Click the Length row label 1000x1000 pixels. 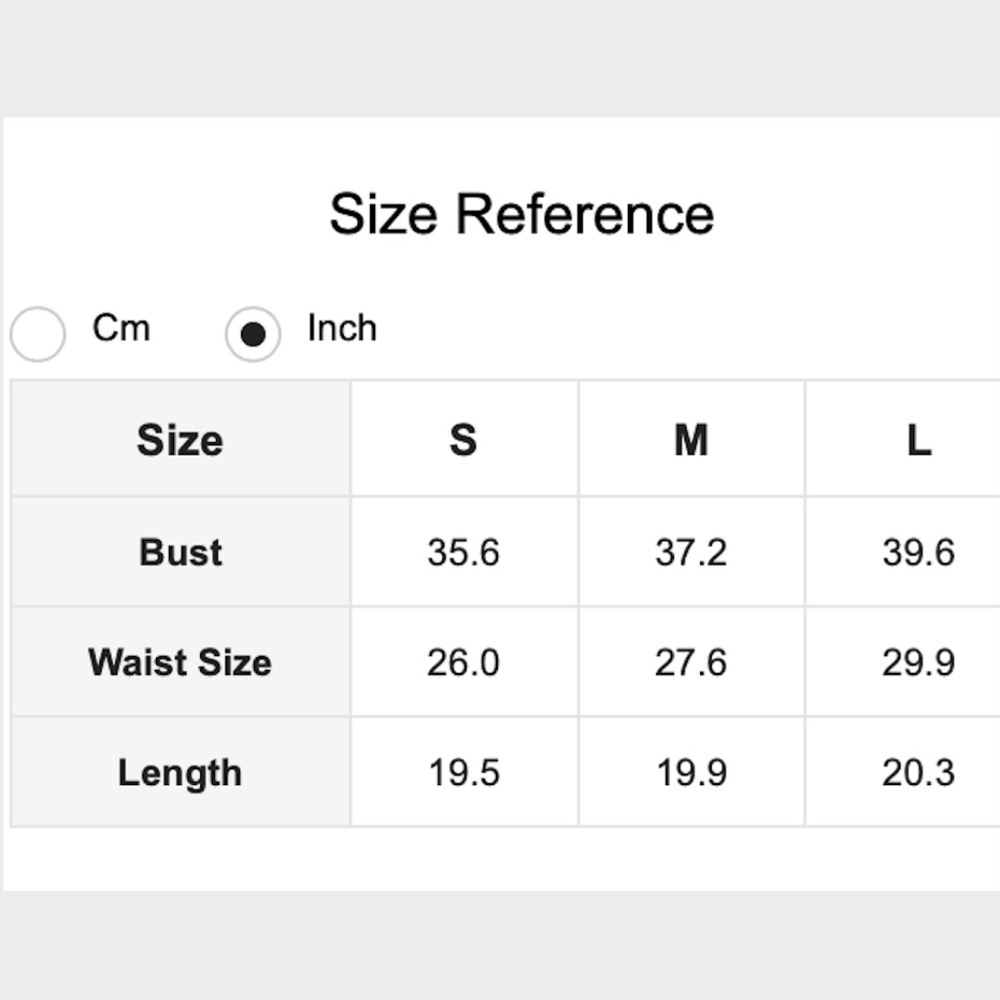pyautogui.click(x=180, y=773)
